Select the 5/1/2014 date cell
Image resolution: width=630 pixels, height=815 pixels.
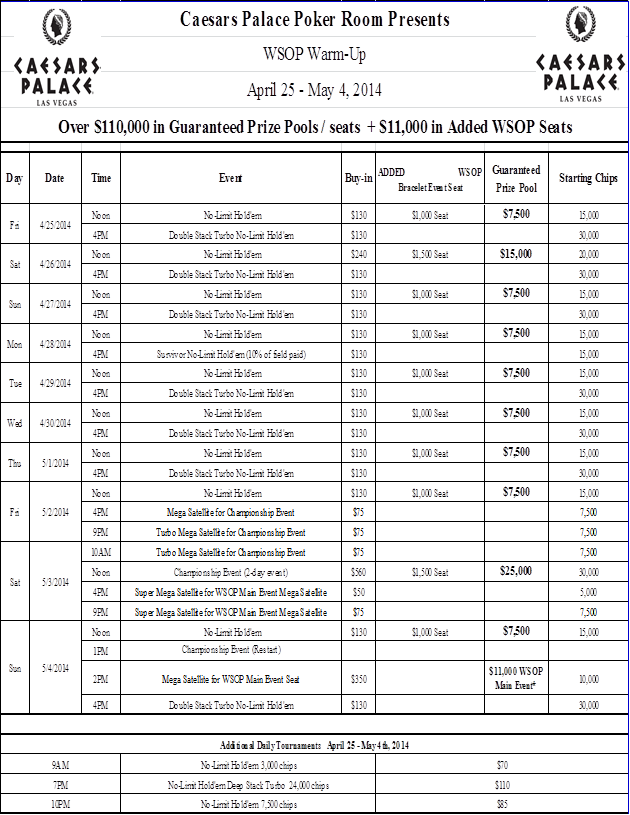pos(55,463)
